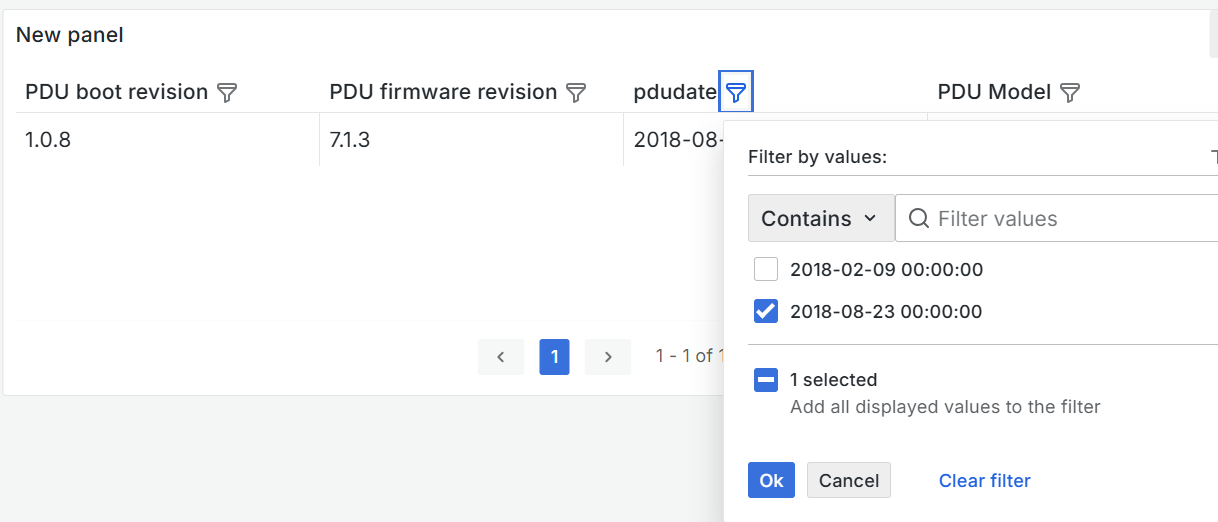Viewport: 1218px width, 522px height.
Task: Click page 1 in pagination
Action: pyautogui.click(x=554, y=356)
